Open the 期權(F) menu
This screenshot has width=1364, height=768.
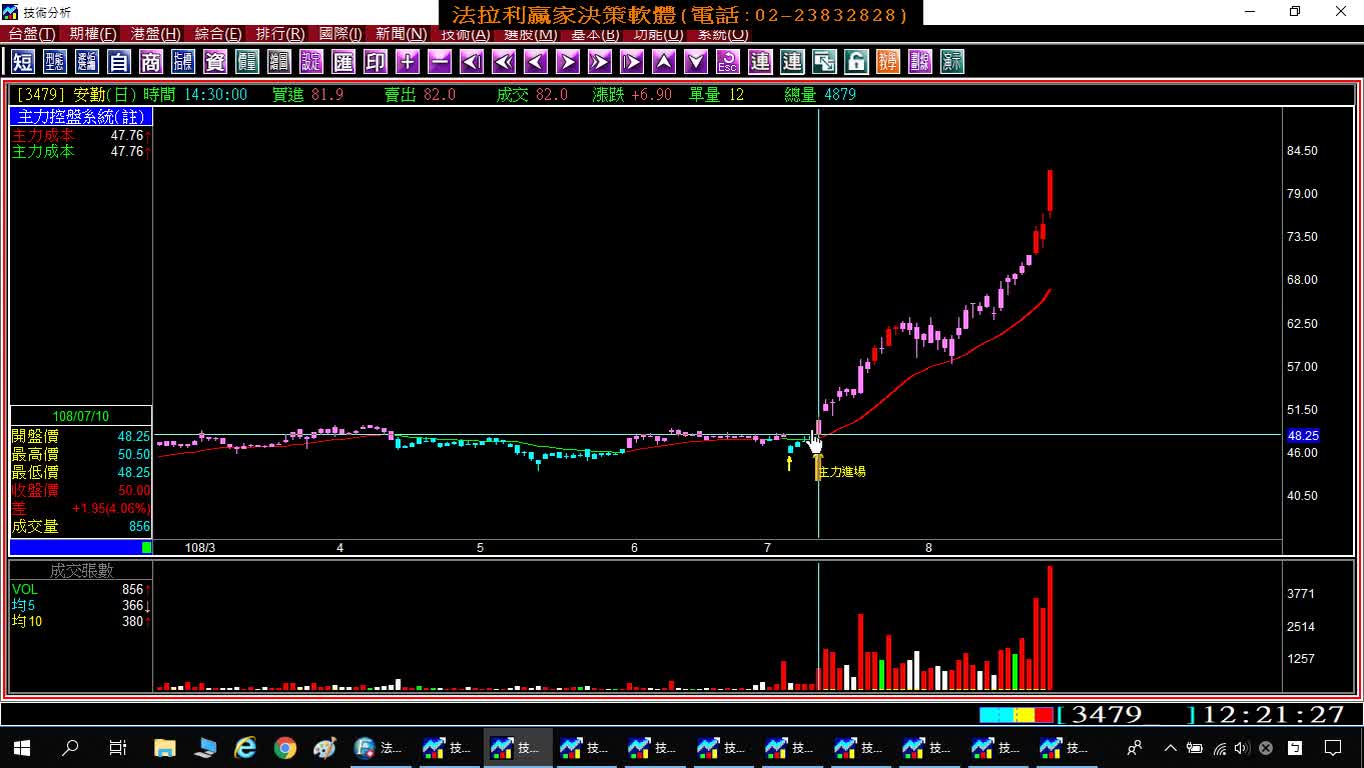pyautogui.click(x=93, y=35)
